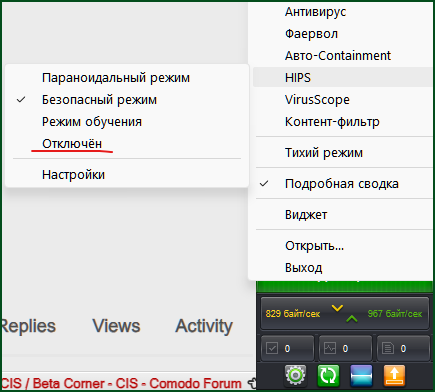Click the green status bar of widget

(344, 286)
